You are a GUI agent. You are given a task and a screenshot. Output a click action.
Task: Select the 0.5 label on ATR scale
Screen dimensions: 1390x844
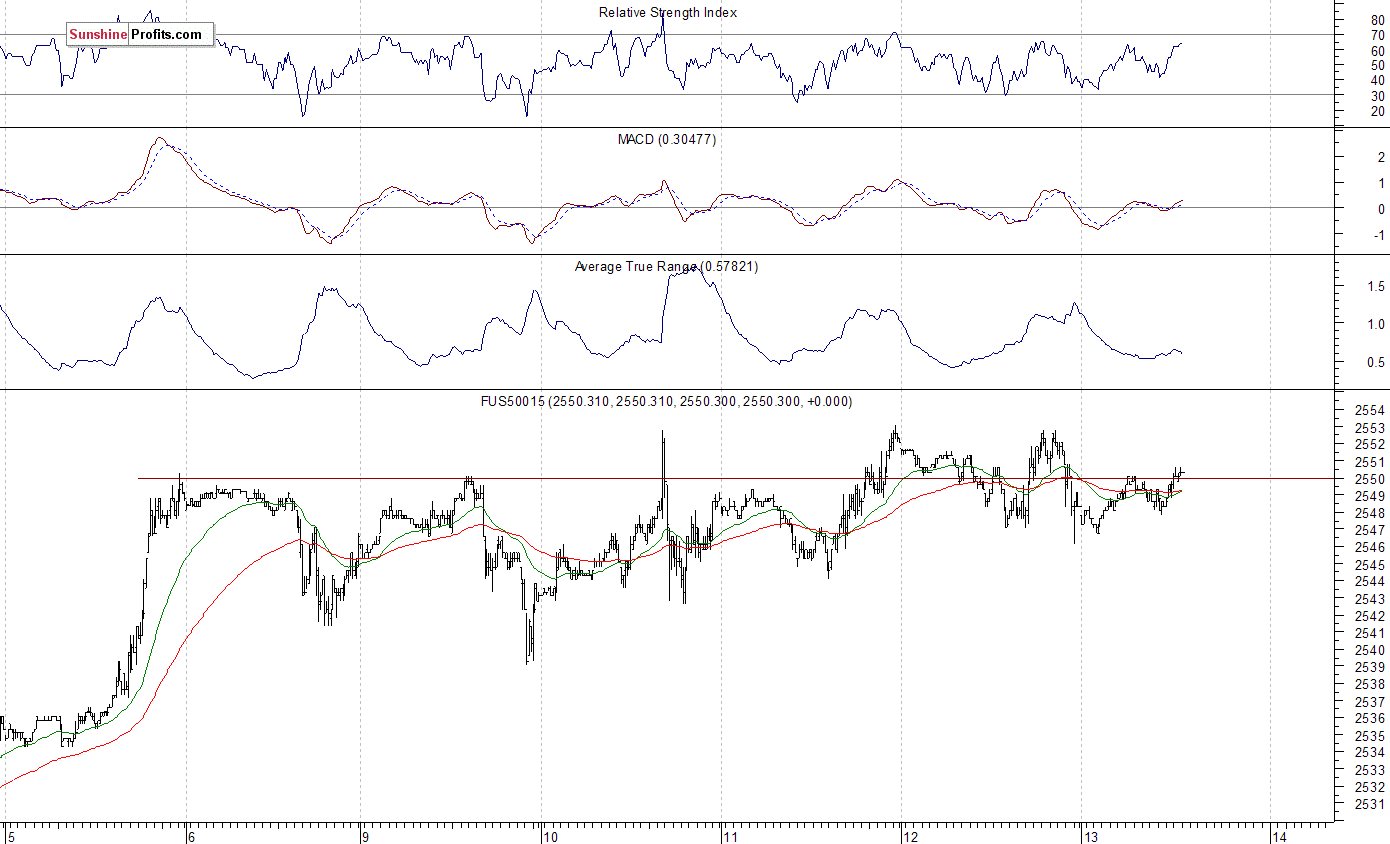pos(1375,362)
